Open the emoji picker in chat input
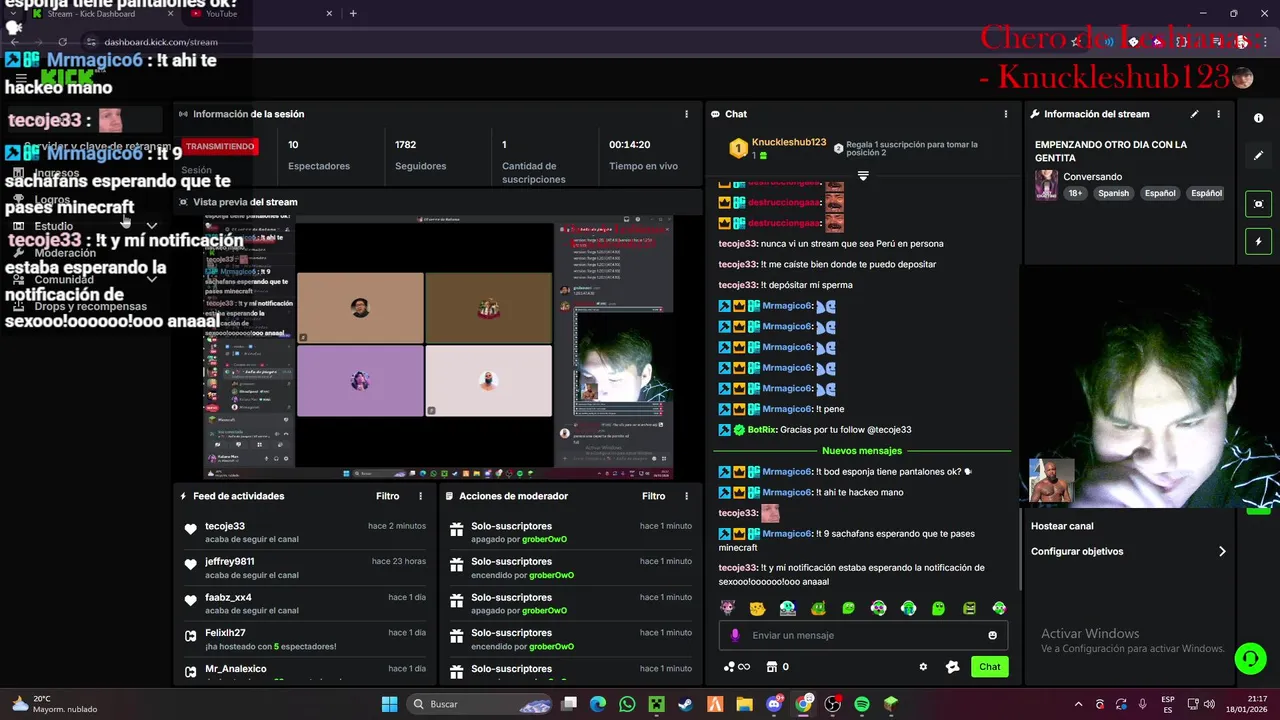1280x720 pixels. [992, 635]
